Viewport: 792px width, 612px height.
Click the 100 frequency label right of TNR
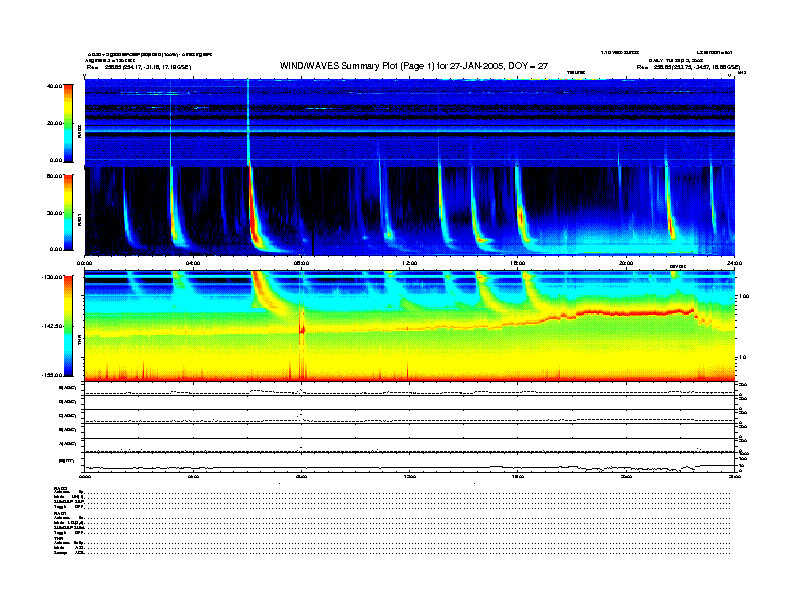point(744,296)
